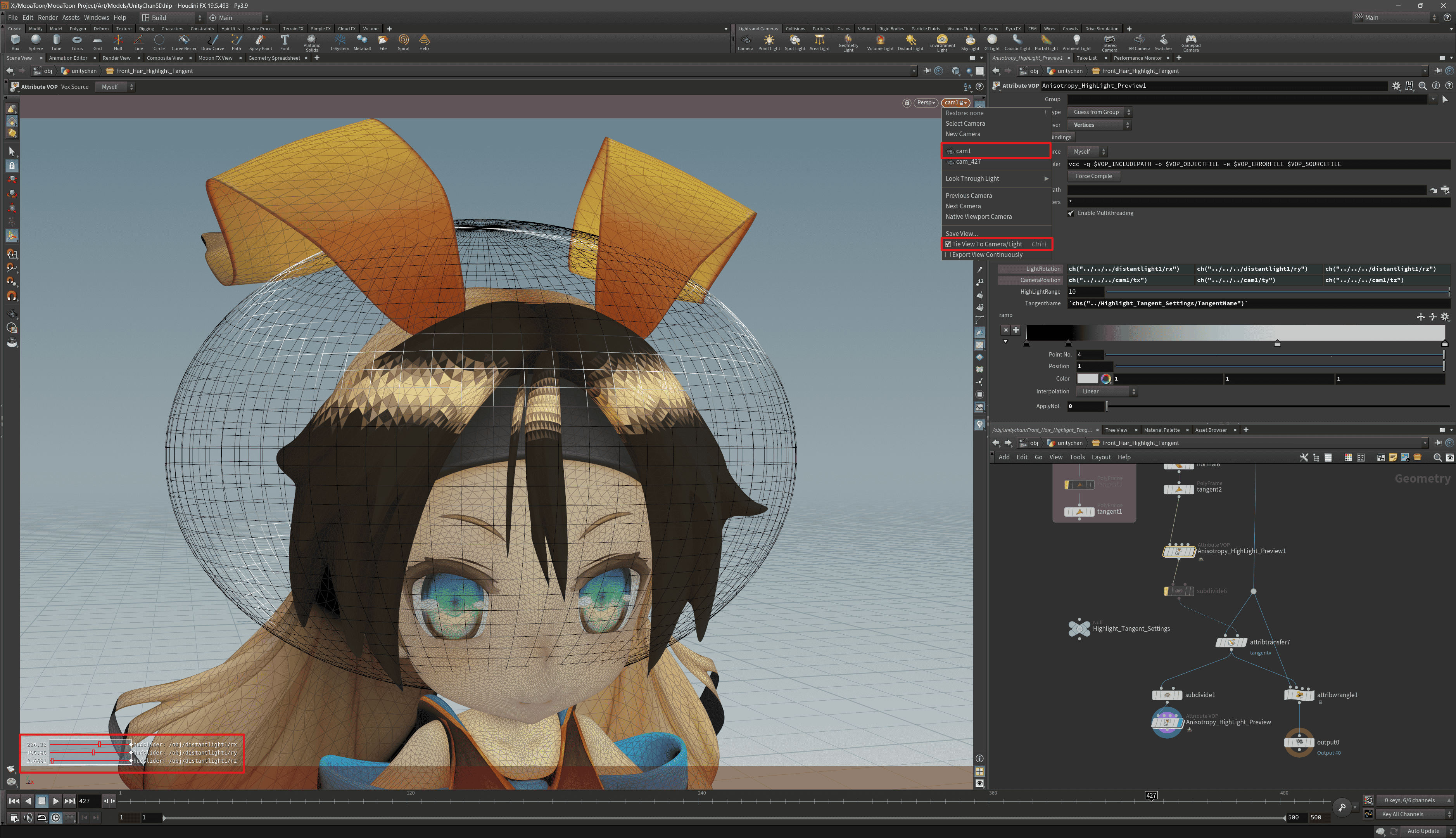This screenshot has width=1456, height=838.
Task: Add a Gamepad Camera from shelf
Action: point(1190,43)
